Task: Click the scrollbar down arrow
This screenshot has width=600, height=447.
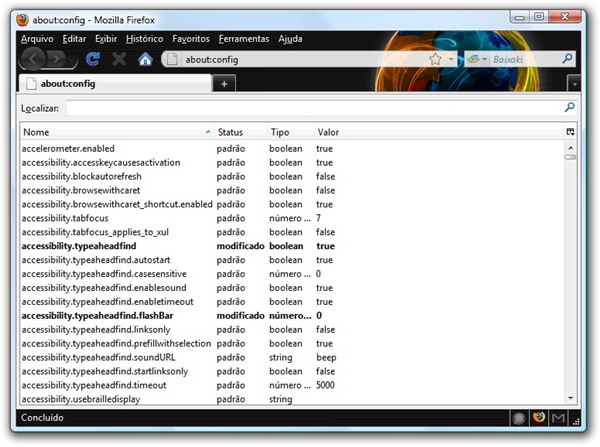Action: click(570, 398)
